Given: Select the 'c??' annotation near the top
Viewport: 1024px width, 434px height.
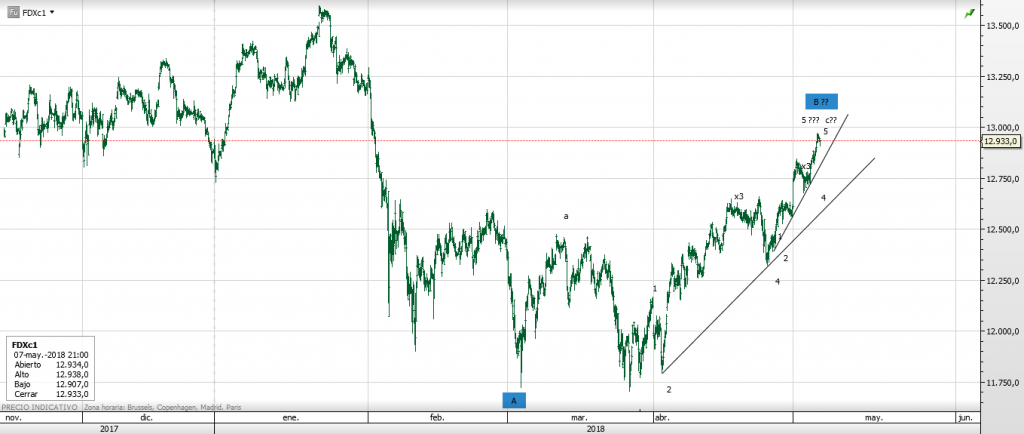Looking at the screenshot, I should pyautogui.click(x=831, y=120).
